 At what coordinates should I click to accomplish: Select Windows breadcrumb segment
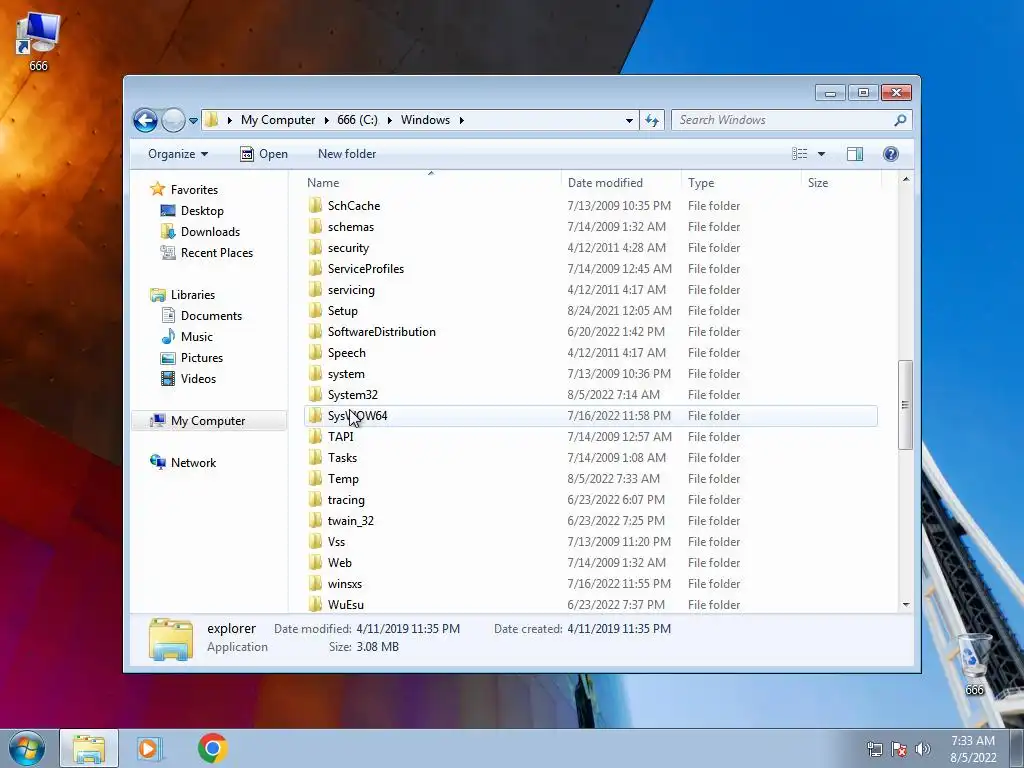pyautogui.click(x=425, y=120)
